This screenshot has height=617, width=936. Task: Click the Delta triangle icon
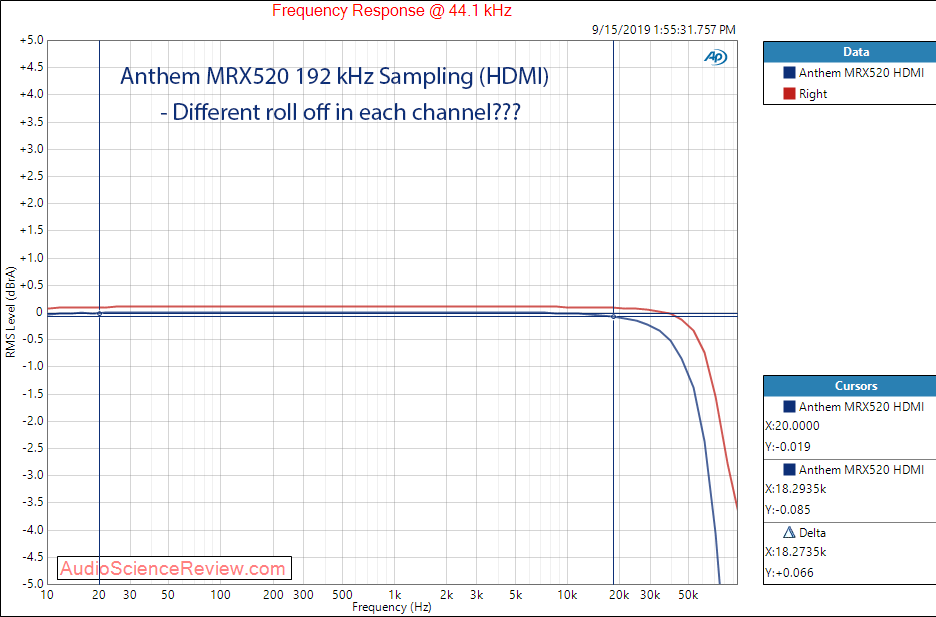pyautogui.click(x=789, y=532)
